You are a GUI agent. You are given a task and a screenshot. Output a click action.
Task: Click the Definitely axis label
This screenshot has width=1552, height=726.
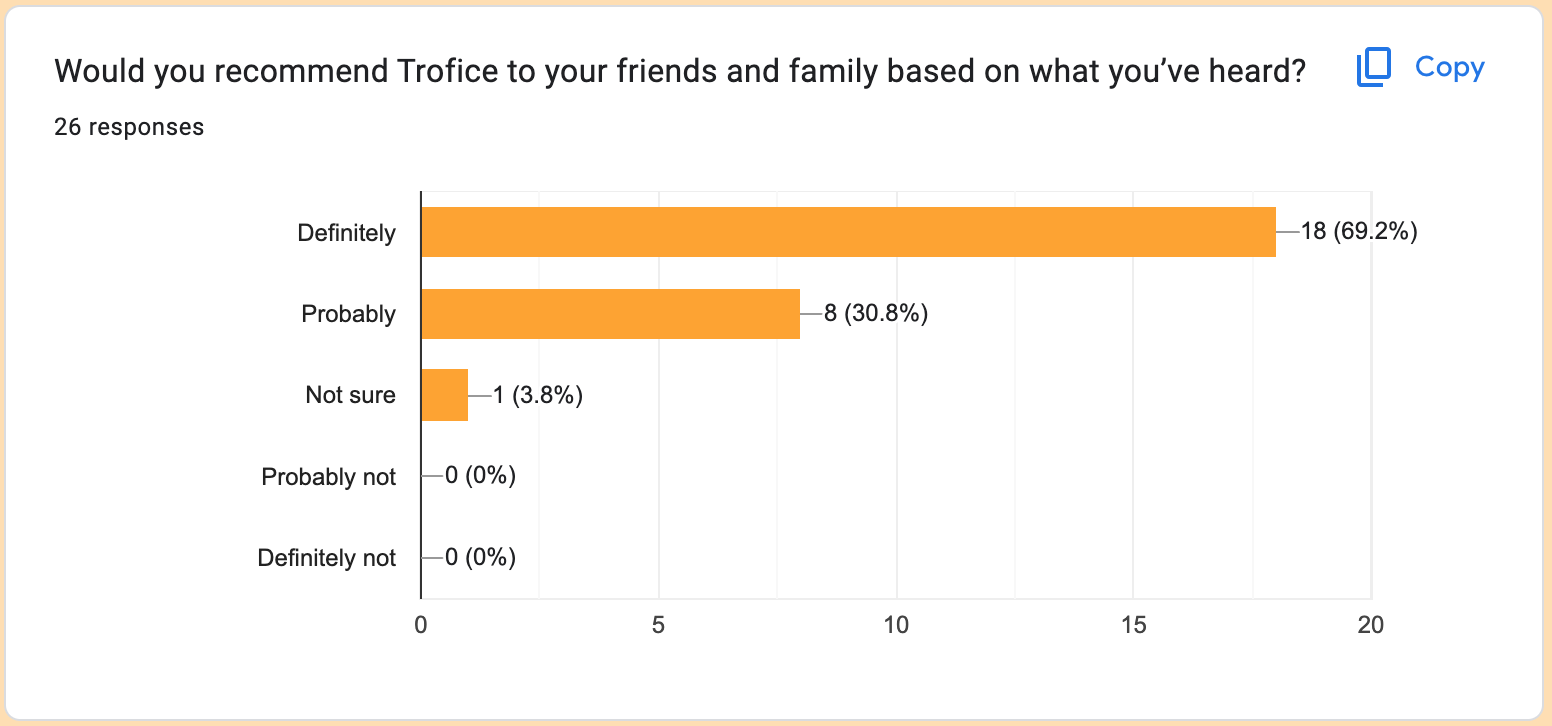point(347,234)
